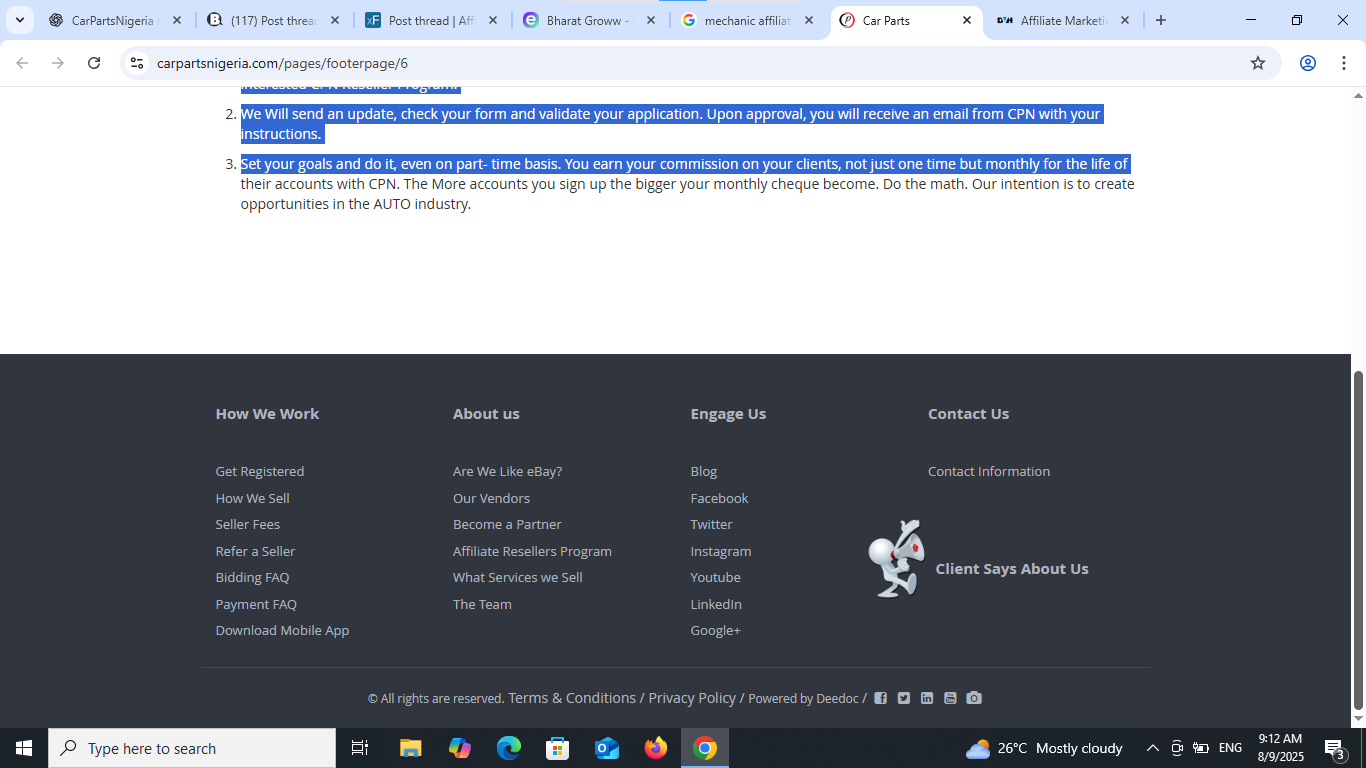This screenshot has width=1366, height=768.
Task: Click the Facebook icon in footer bar
Action: [880, 698]
